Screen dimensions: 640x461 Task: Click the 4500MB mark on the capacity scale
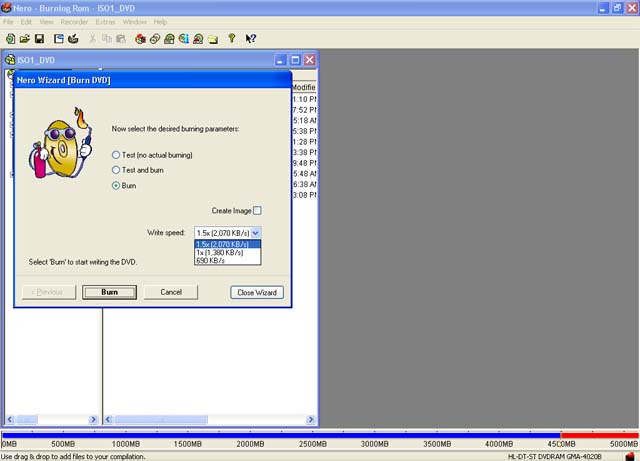[561, 444]
